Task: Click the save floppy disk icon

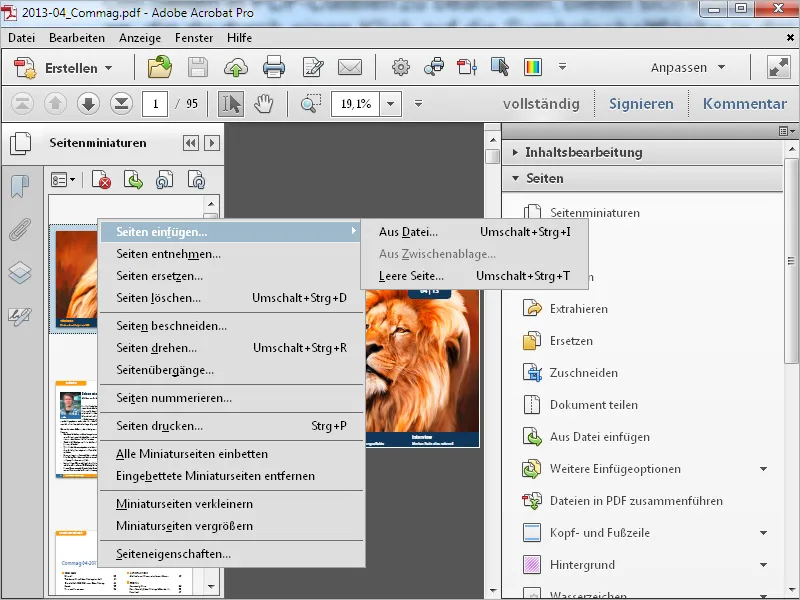Action: point(198,67)
